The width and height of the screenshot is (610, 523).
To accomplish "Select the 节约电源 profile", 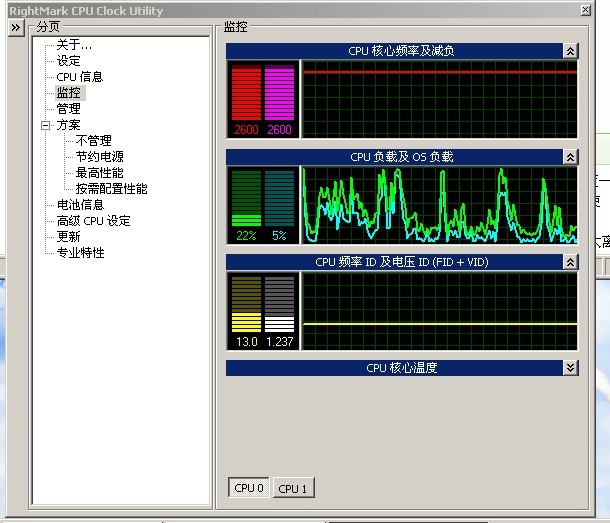I will [100, 157].
